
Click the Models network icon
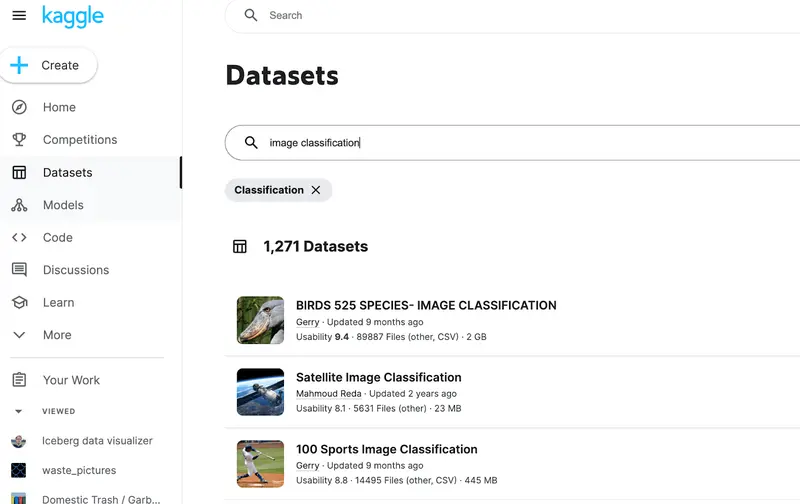(19, 205)
